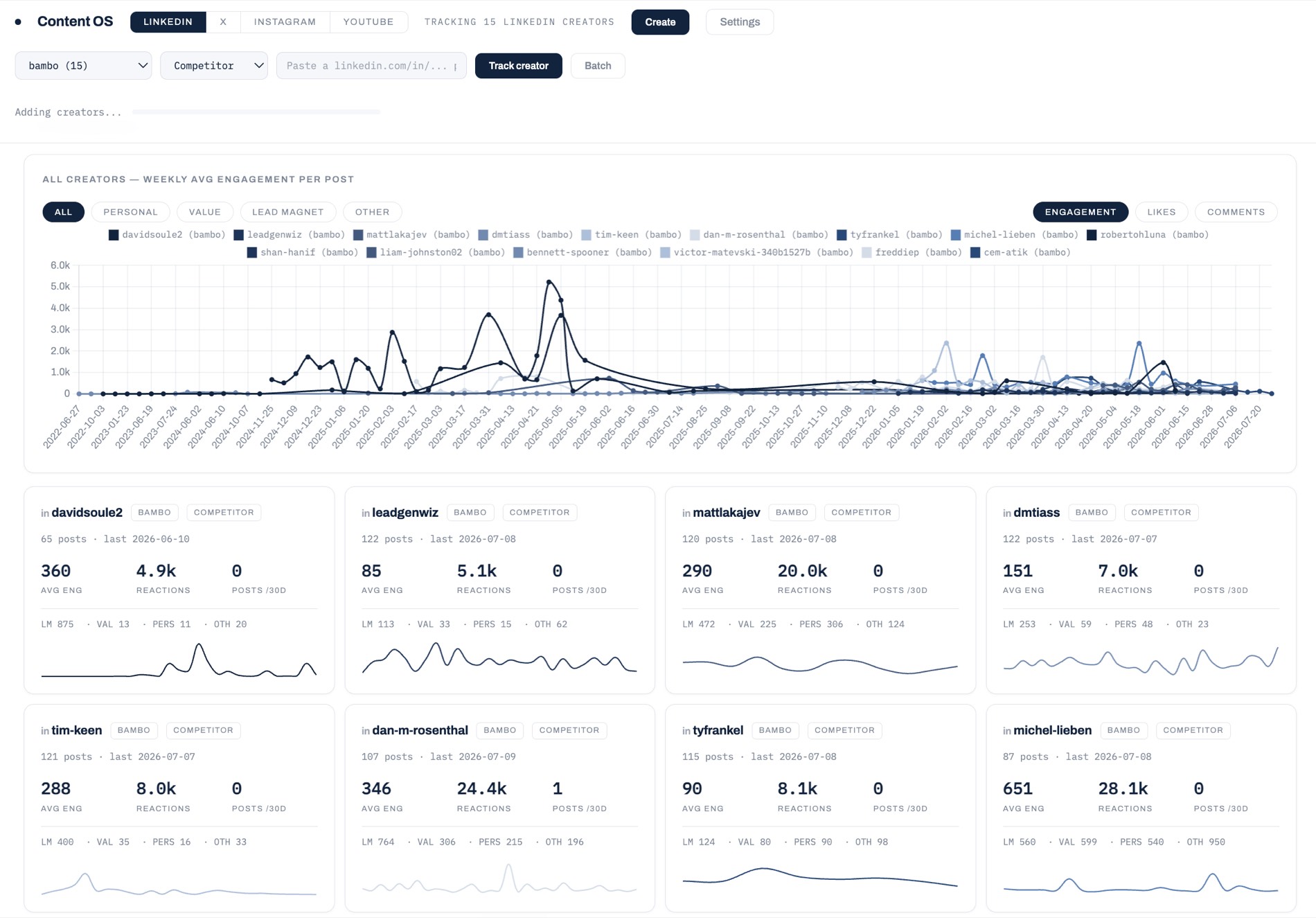Click the Adding creators progress bar
The width and height of the screenshot is (1316, 918).
(256, 112)
